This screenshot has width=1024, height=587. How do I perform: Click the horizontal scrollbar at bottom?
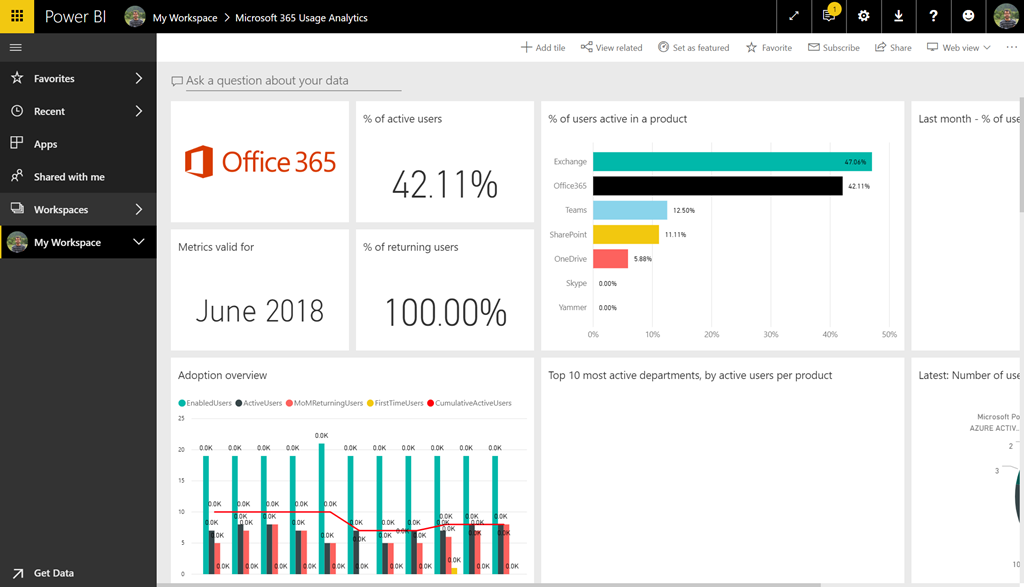coord(488,584)
